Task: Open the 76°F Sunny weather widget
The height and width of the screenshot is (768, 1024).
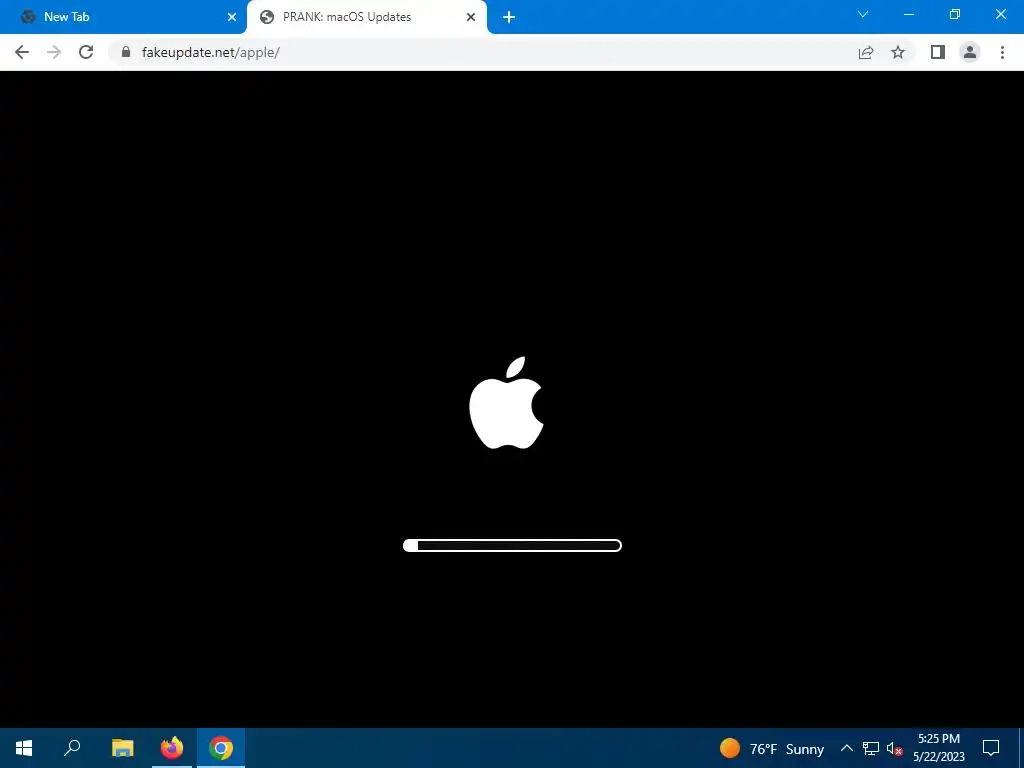Action: point(771,748)
